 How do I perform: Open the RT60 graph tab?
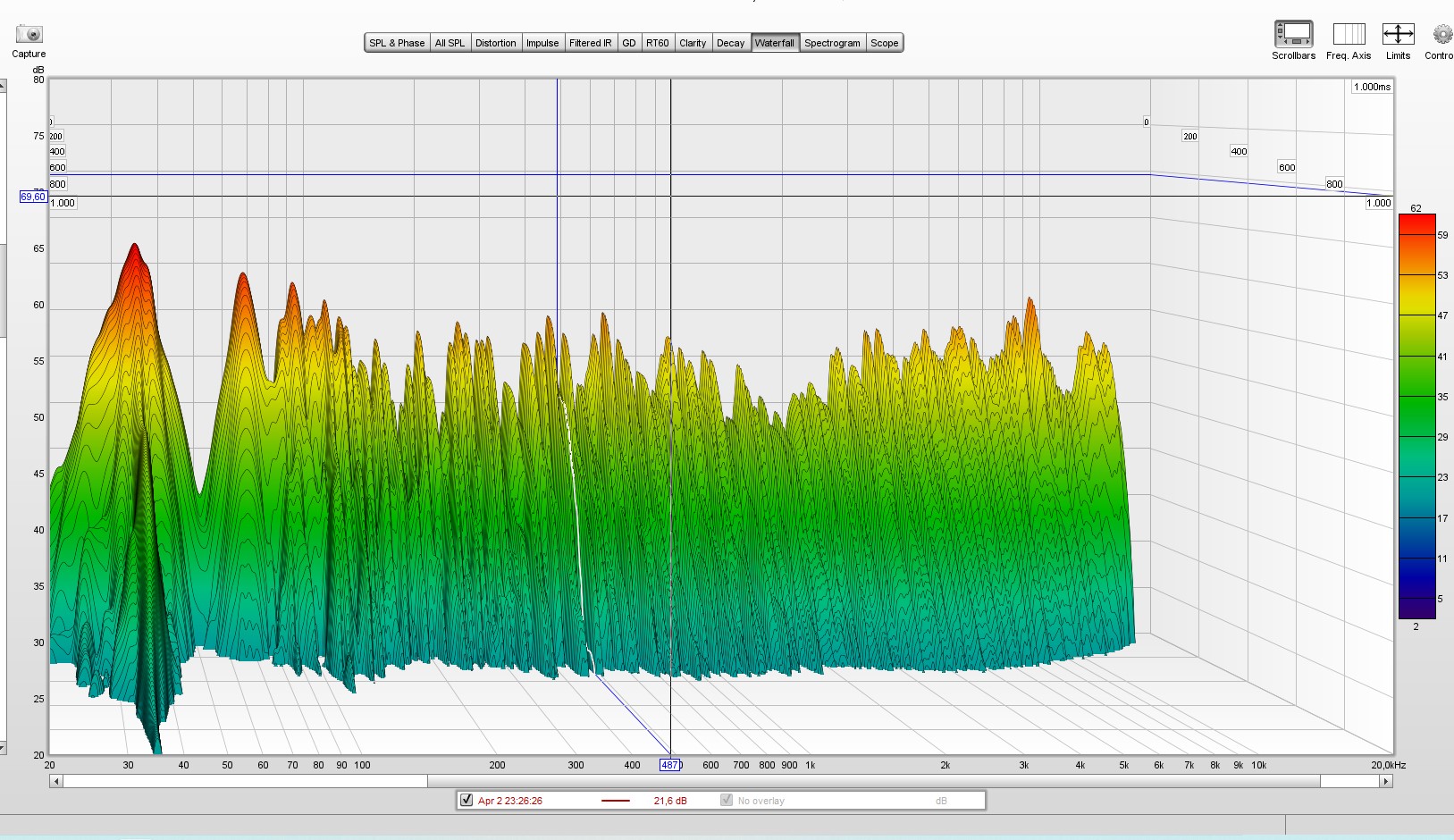(658, 43)
